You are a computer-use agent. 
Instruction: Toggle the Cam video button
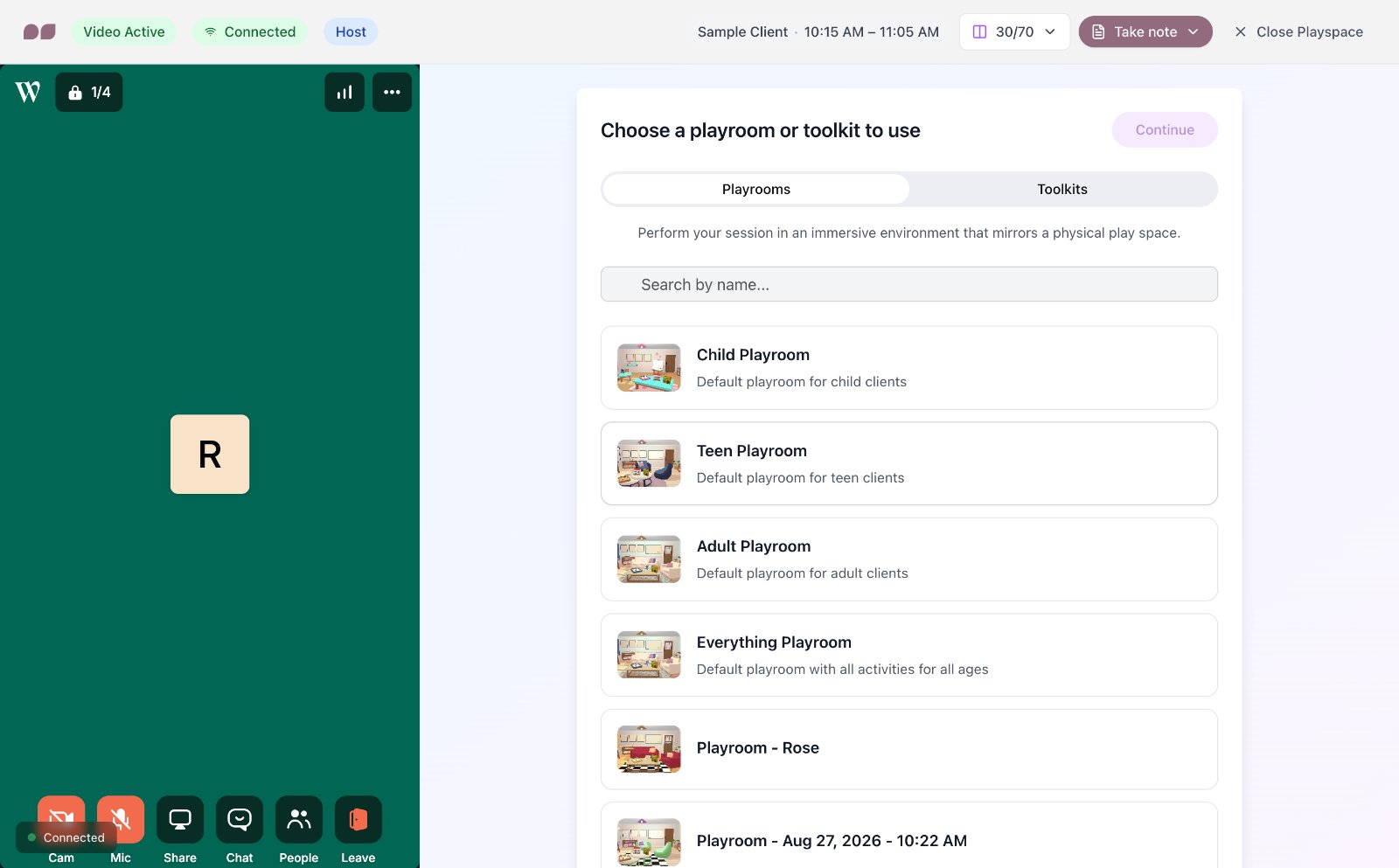click(x=61, y=818)
